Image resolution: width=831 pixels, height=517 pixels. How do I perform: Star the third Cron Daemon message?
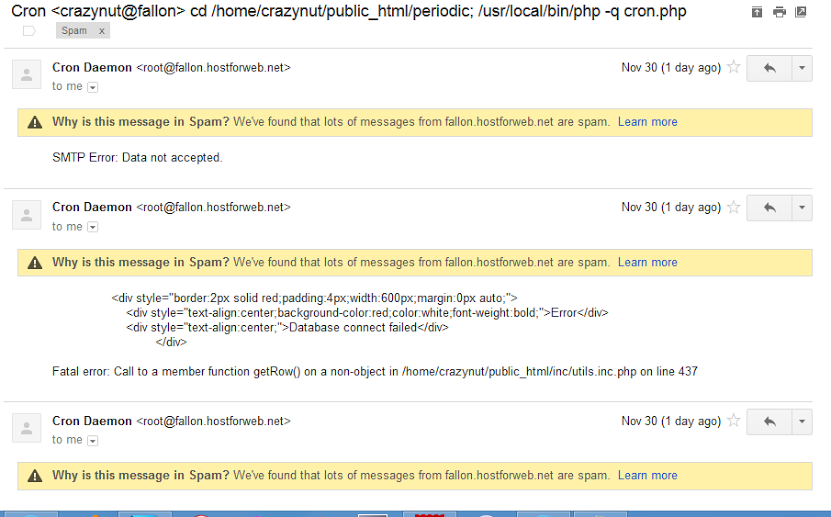(x=733, y=421)
